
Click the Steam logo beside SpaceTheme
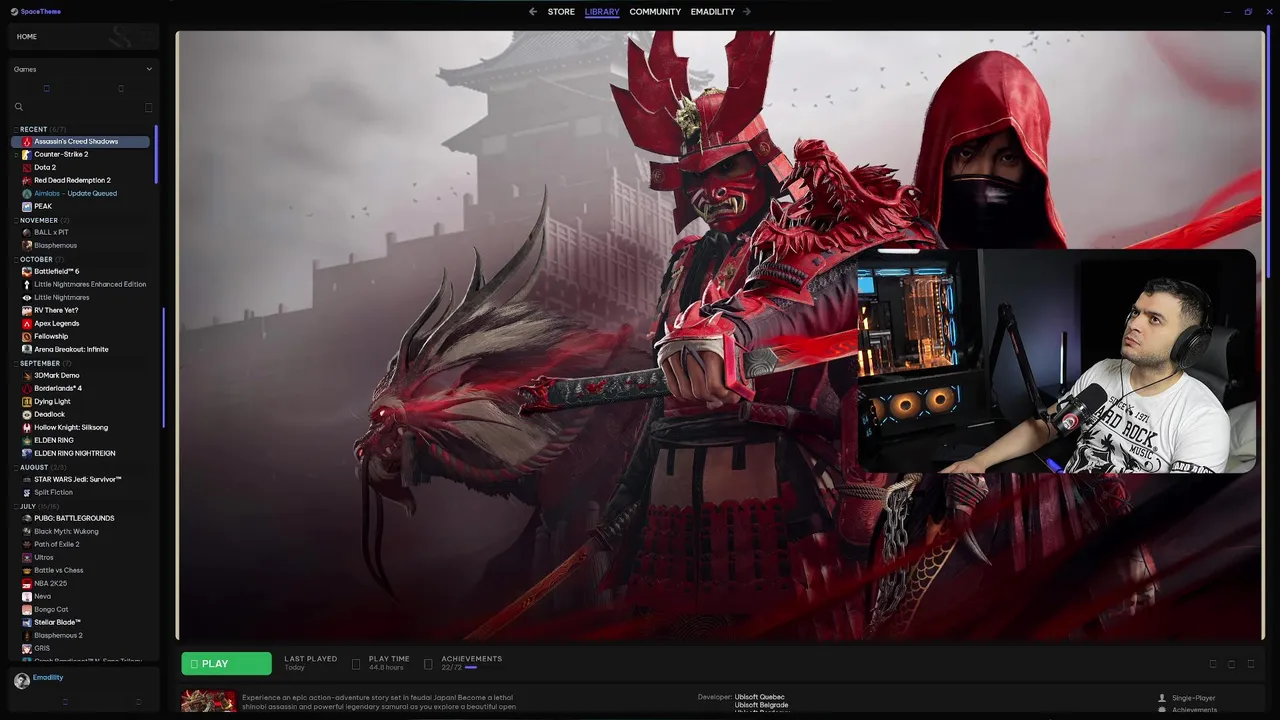point(14,12)
